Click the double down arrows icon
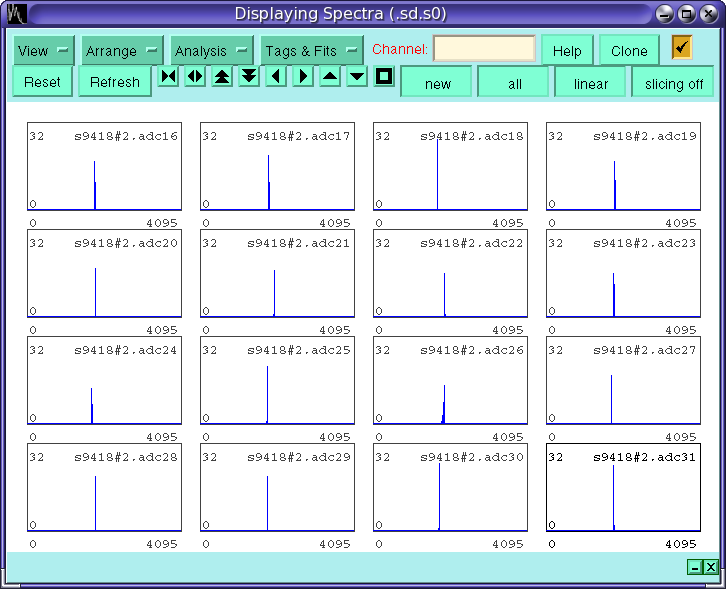The height and width of the screenshot is (589, 726). point(249,77)
